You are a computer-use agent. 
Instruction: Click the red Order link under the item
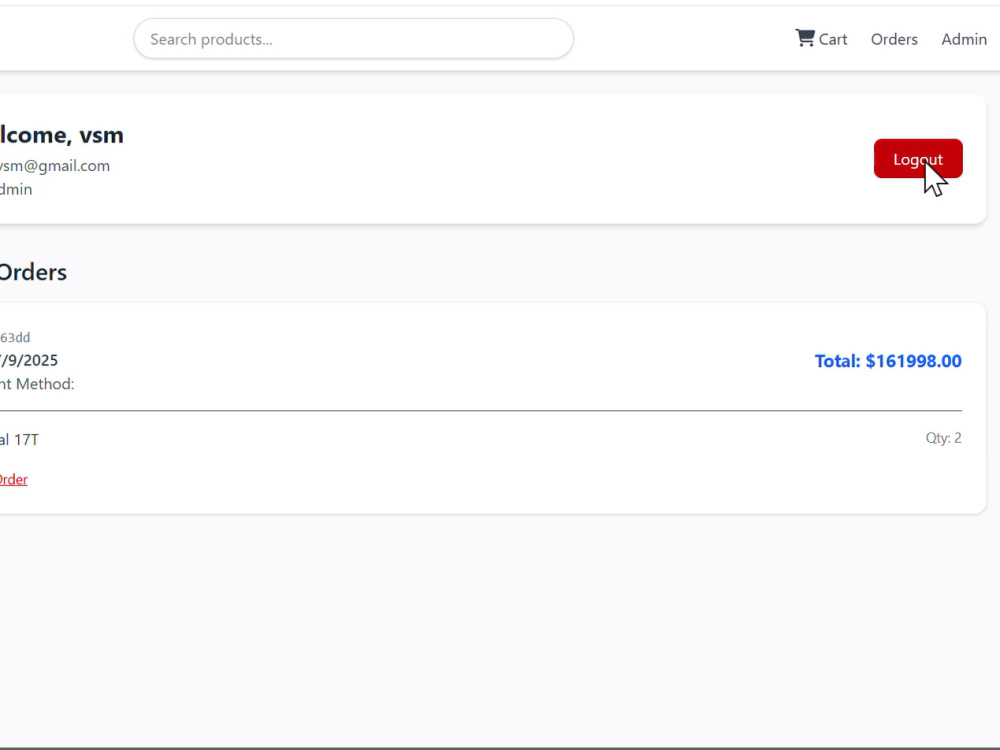pos(13,480)
